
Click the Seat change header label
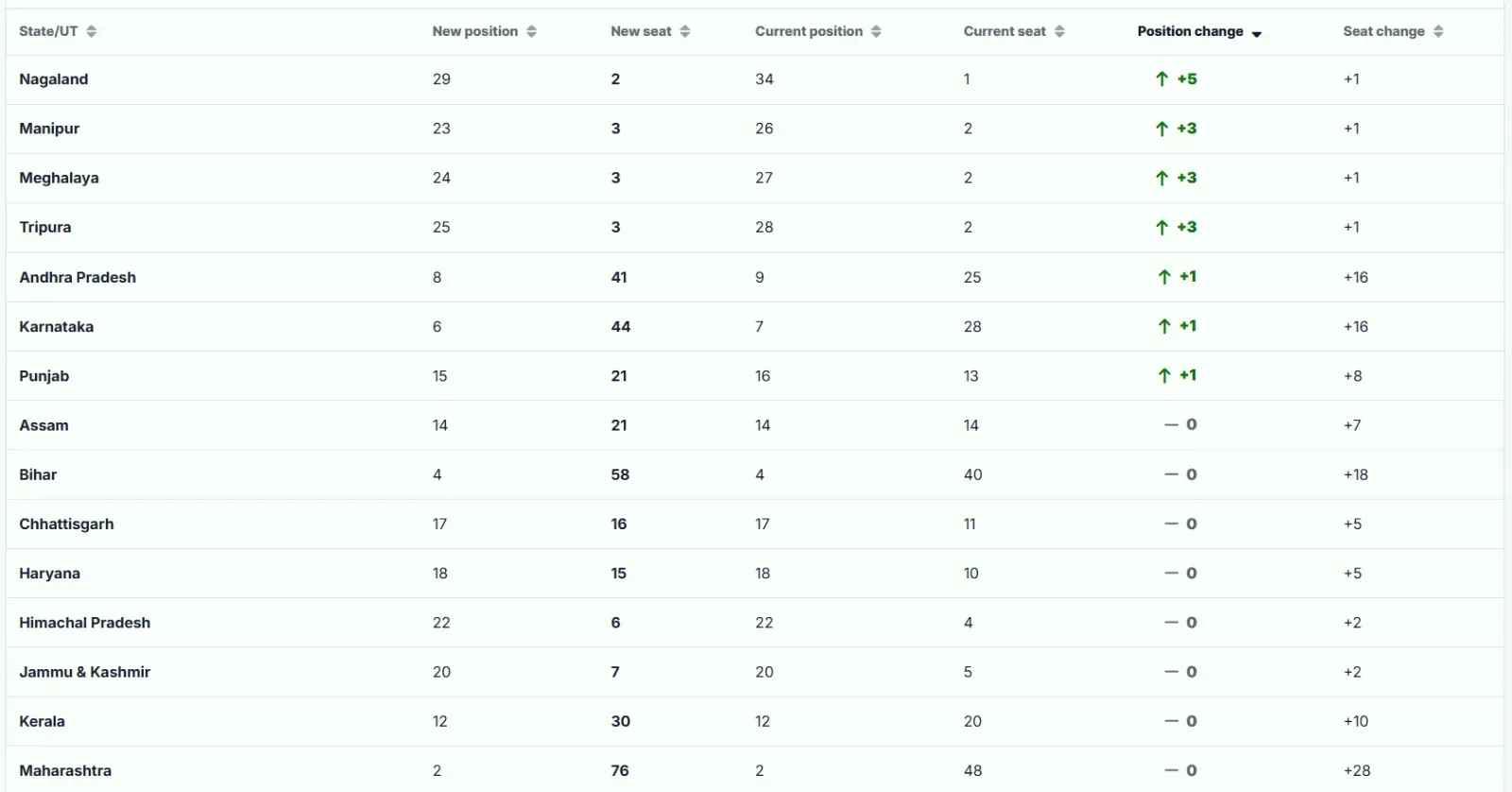pyautogui.click(x=1383, y=31)
